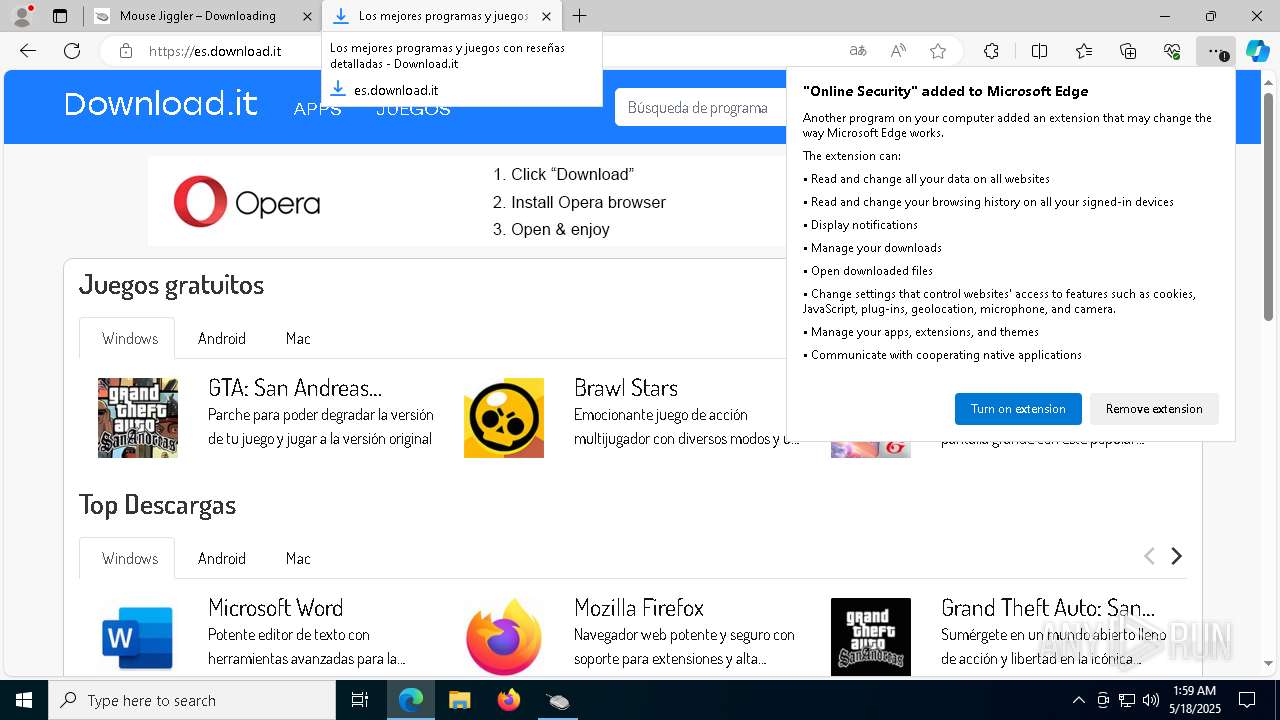Open Grand Theft Auto Top Descargas thumbnail
Screen dimensions: 1280x720
pos(871,637)
